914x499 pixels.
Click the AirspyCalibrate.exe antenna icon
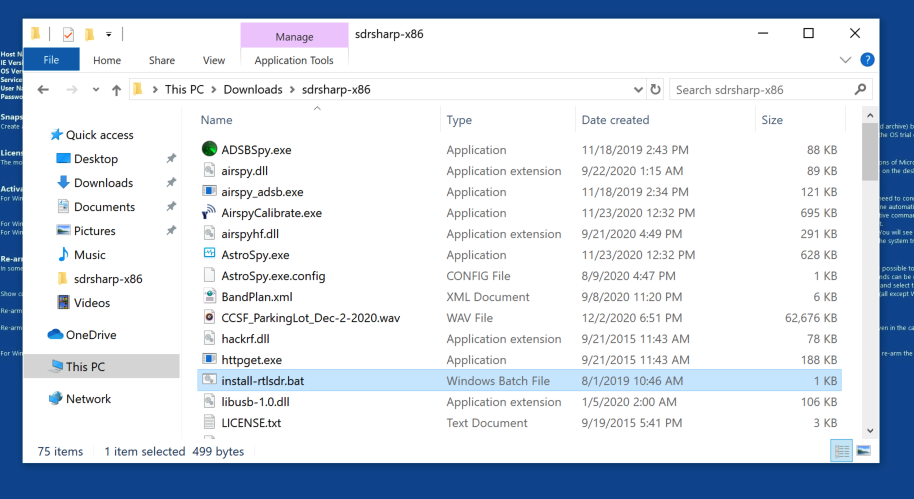tap(209, 212)
